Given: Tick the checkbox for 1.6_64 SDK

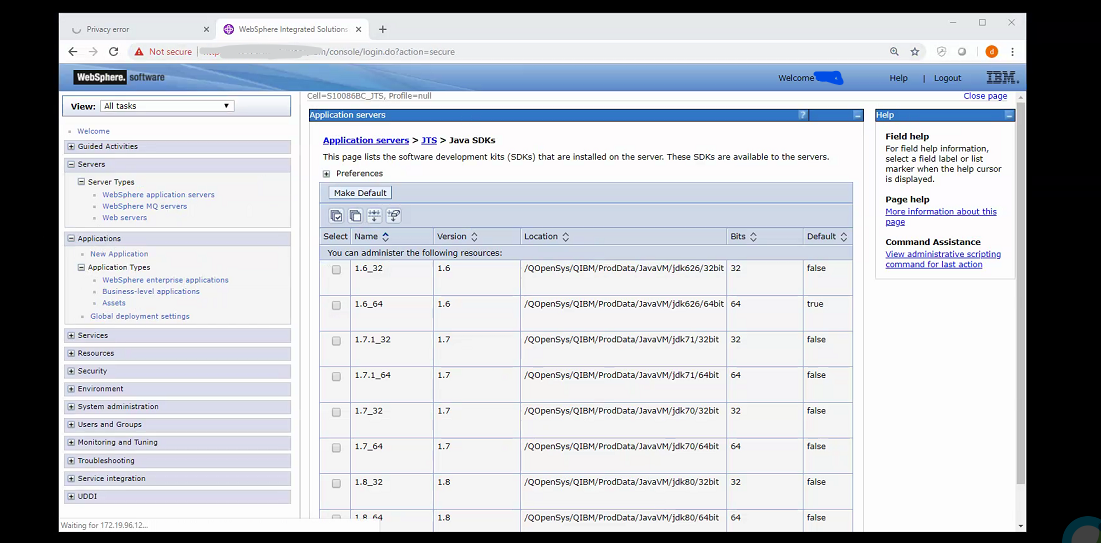Looking at the screenshot, I should pos(336,306).
